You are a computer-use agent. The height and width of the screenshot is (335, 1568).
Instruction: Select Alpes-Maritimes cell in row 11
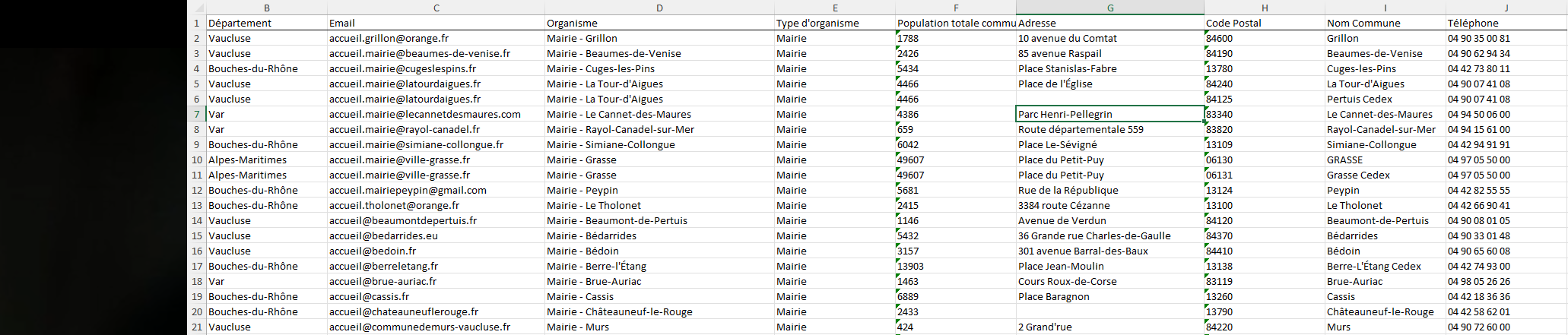267,175
